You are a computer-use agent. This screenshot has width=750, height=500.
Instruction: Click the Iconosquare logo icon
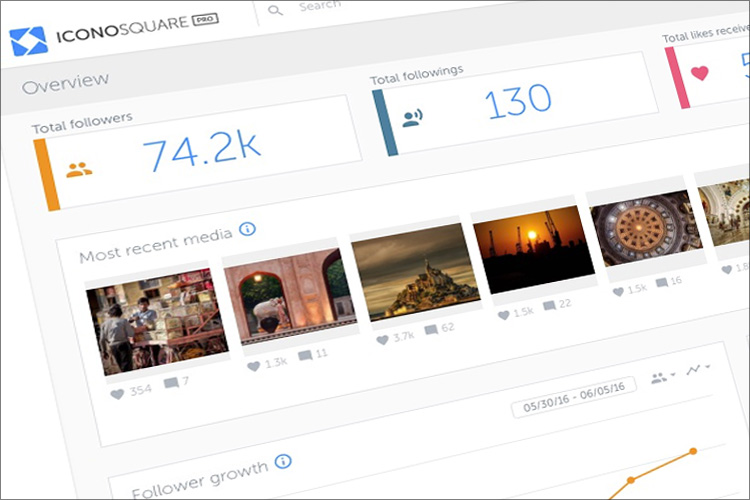tap(29, 41)
